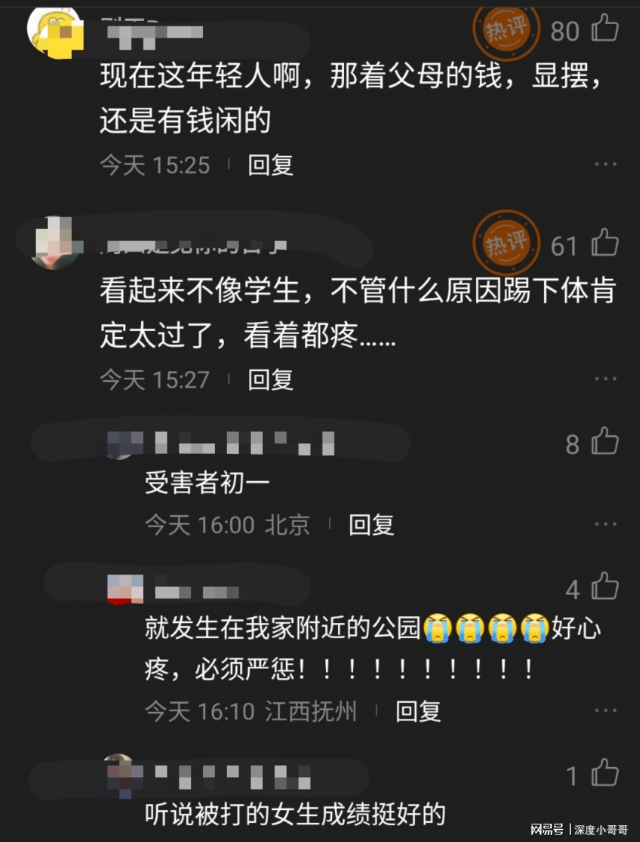Like the comment with 61 likes

[x=605, y=243]
